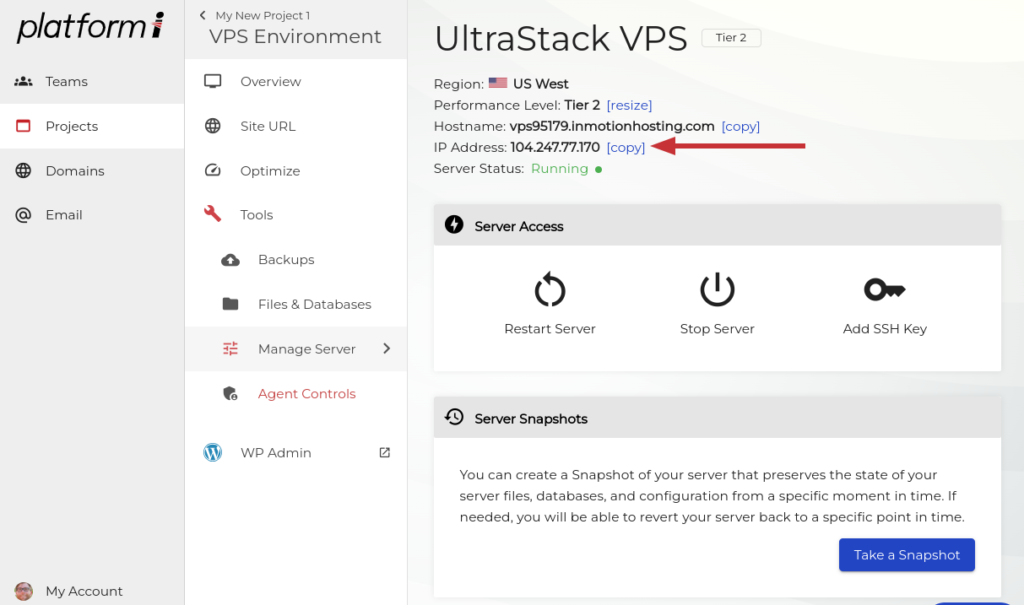Click the Files & Databases folder icon

[x=230, y=304]
